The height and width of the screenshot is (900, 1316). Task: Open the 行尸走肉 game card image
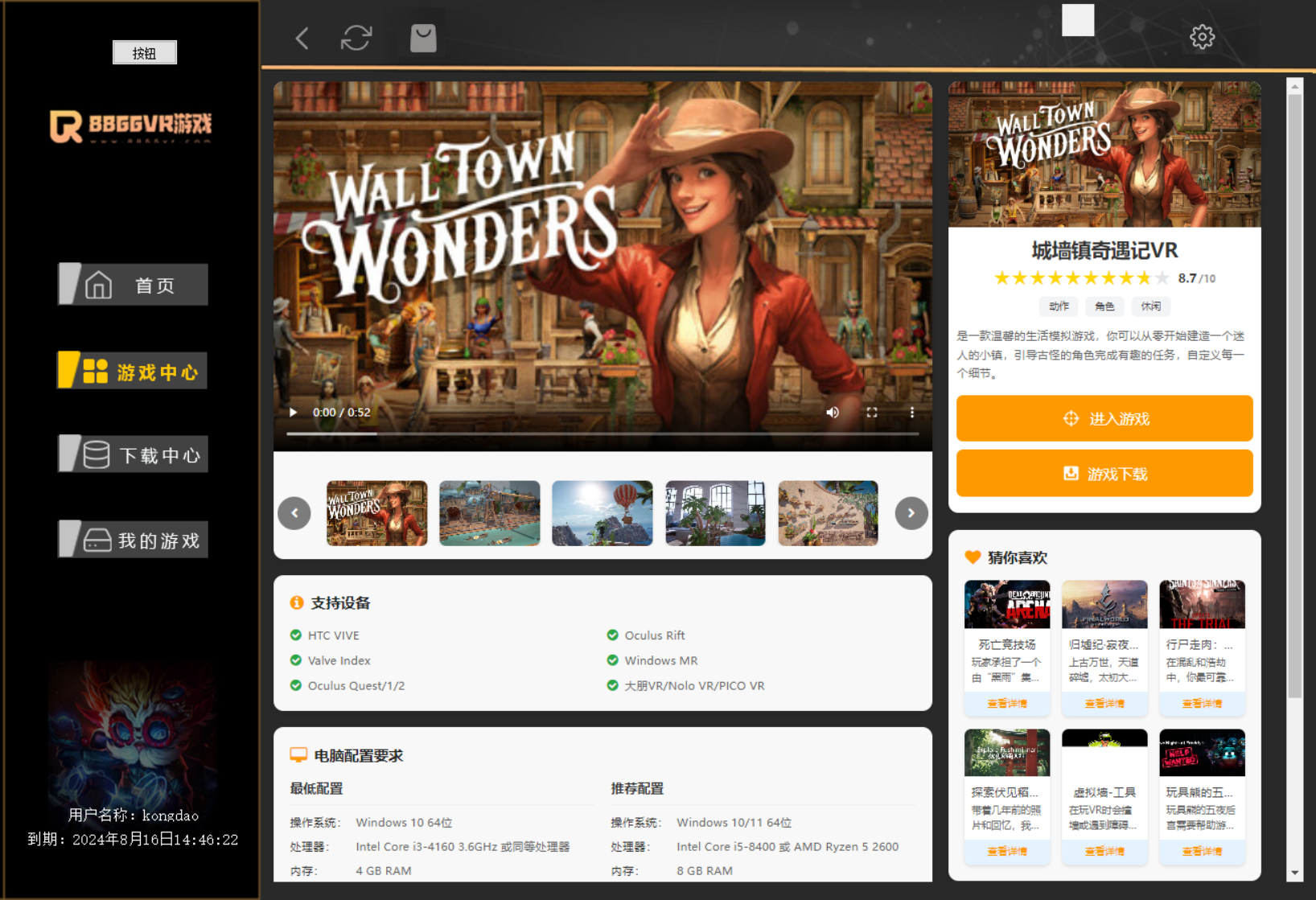1203,604
